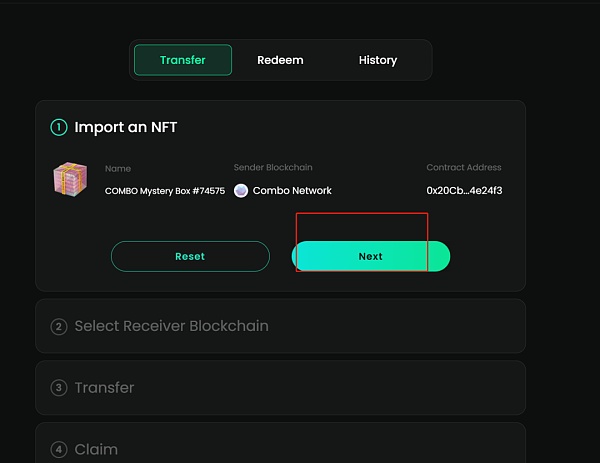Expand Select Receiver Blockchain section
This screenshot has width=600, height=463.
click(171, 326)
